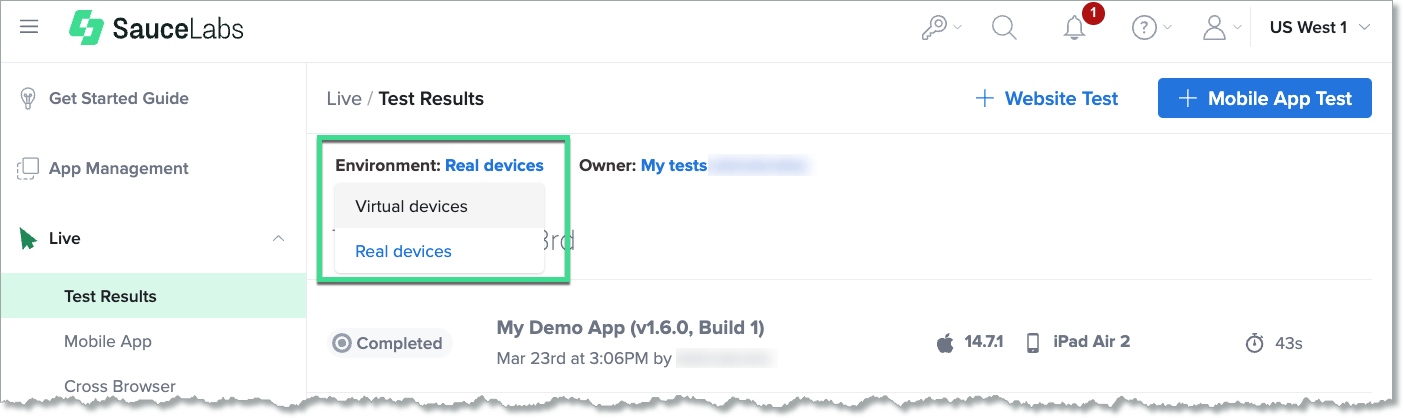Click the Live cursor icon
The image size is (1403, 418).
pyautogui.click(x=28, y=239)
